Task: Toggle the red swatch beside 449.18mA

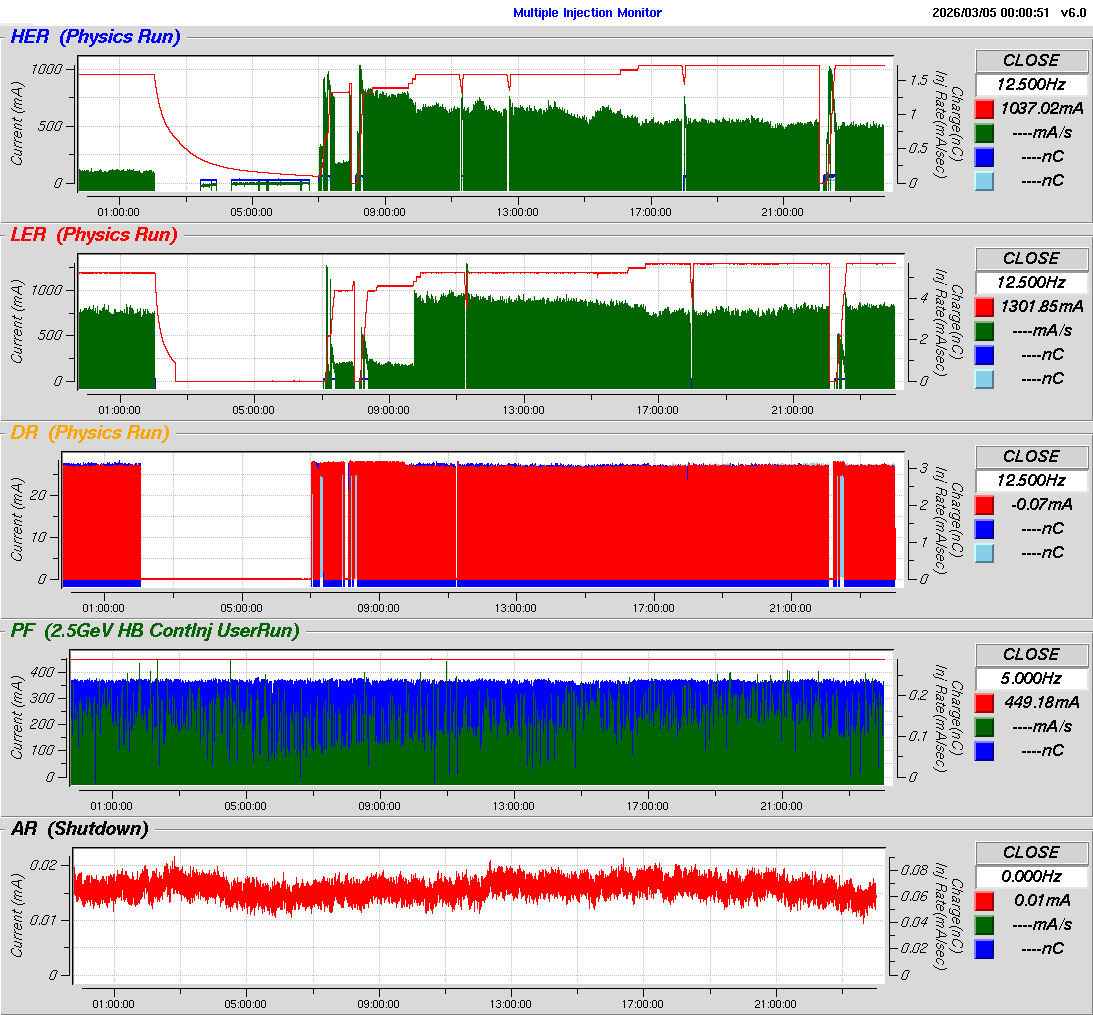Action: point(984,702)
